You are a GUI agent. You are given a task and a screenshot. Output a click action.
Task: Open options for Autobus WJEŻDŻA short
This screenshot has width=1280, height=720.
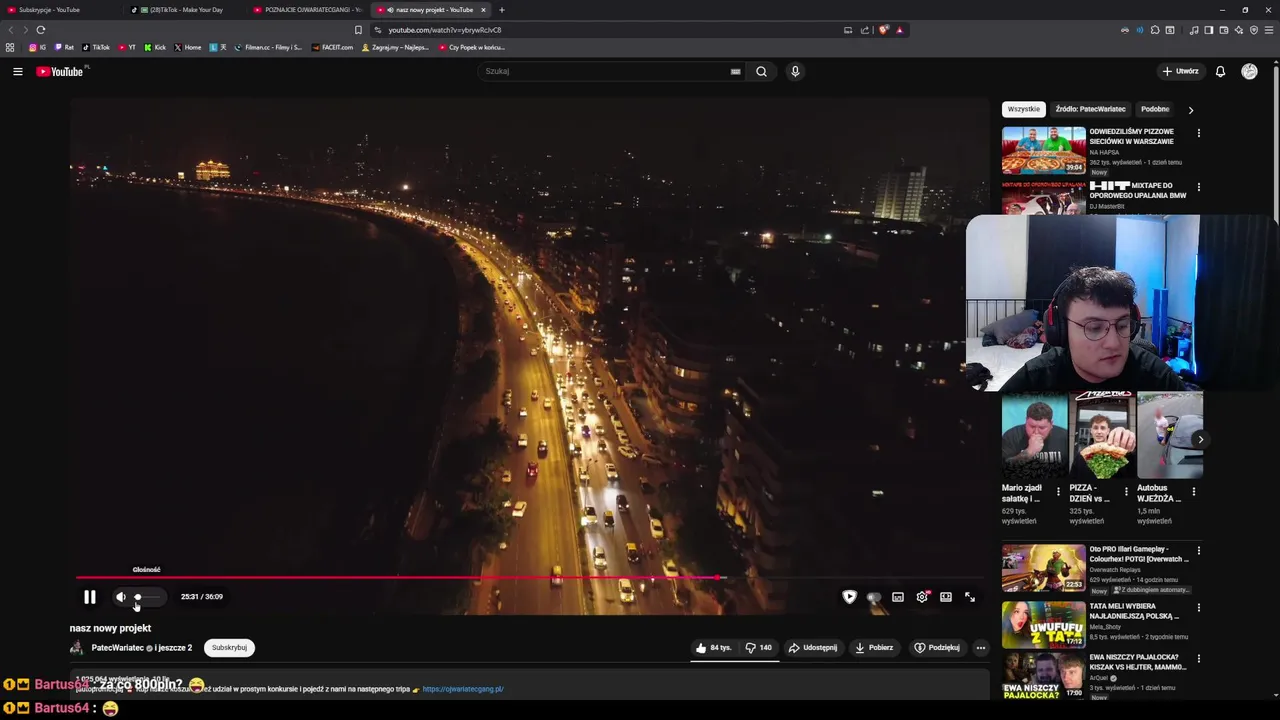coord(1193,492)
